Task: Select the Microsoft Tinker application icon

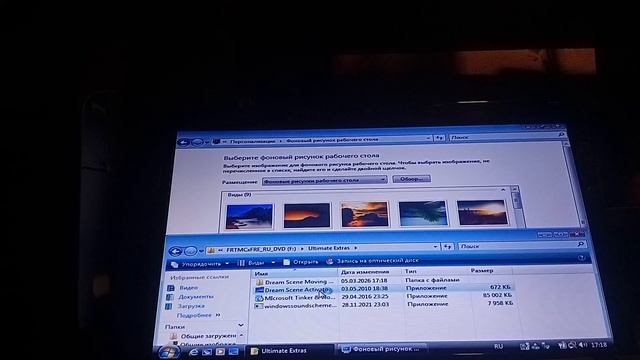Action: (x=259, y=298)
